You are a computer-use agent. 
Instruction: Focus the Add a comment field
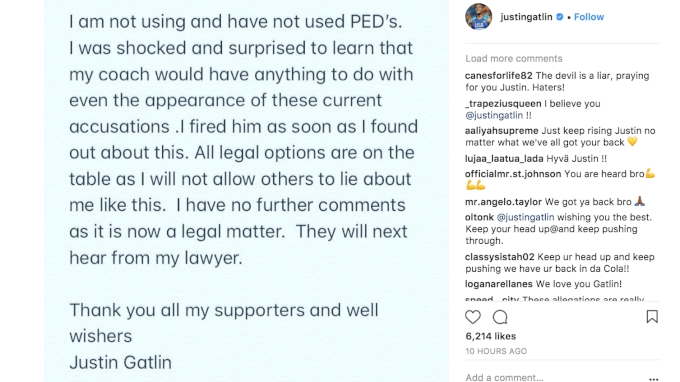(x=555, y=378)
